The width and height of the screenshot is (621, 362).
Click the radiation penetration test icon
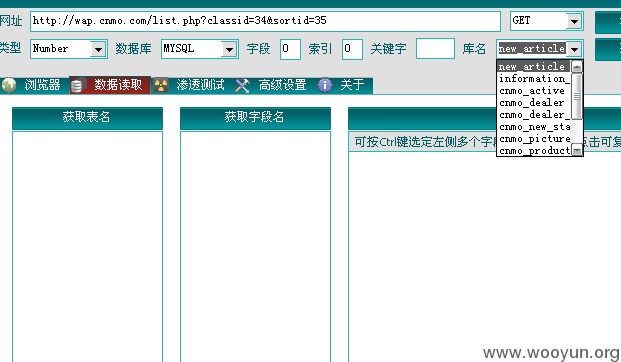(161, 85)
